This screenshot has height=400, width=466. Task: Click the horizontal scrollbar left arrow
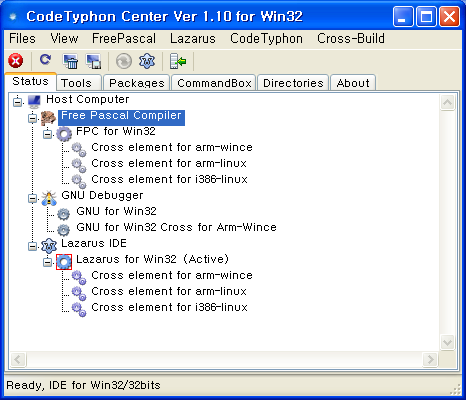[18, 360]
